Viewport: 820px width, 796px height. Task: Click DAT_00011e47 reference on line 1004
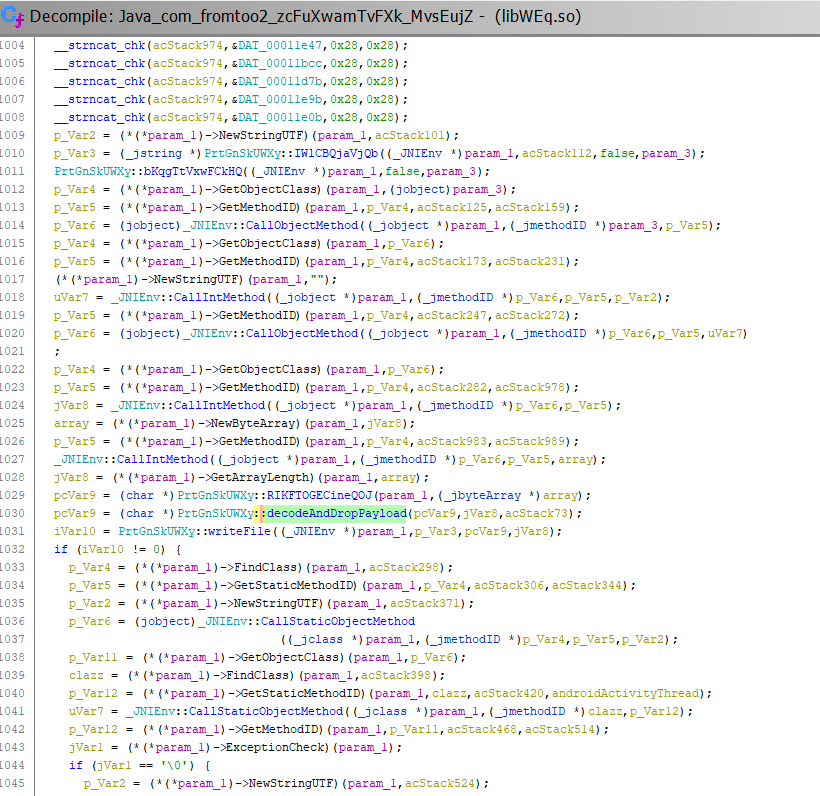point(280,46)
